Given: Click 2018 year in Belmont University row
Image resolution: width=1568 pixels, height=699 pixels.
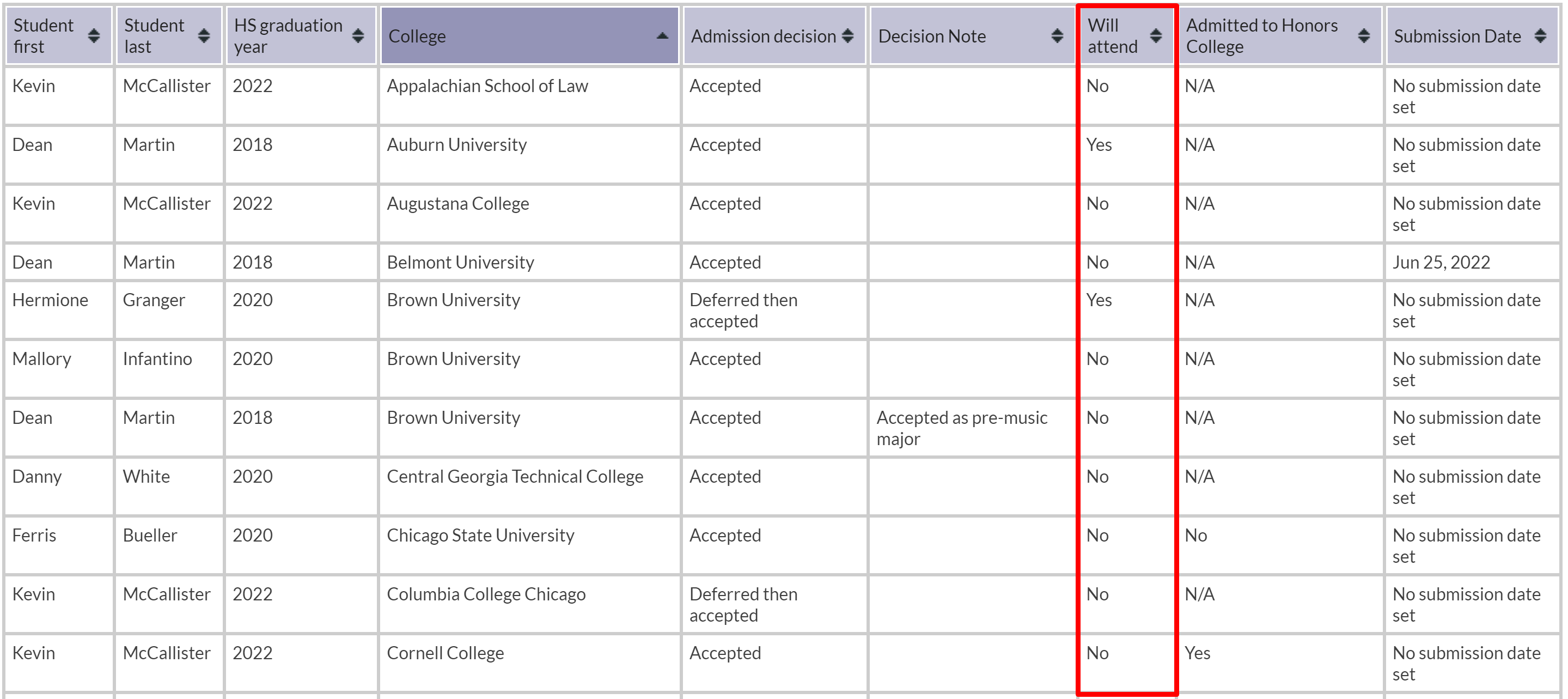Looking at the screenshot, I should (253, 263).
